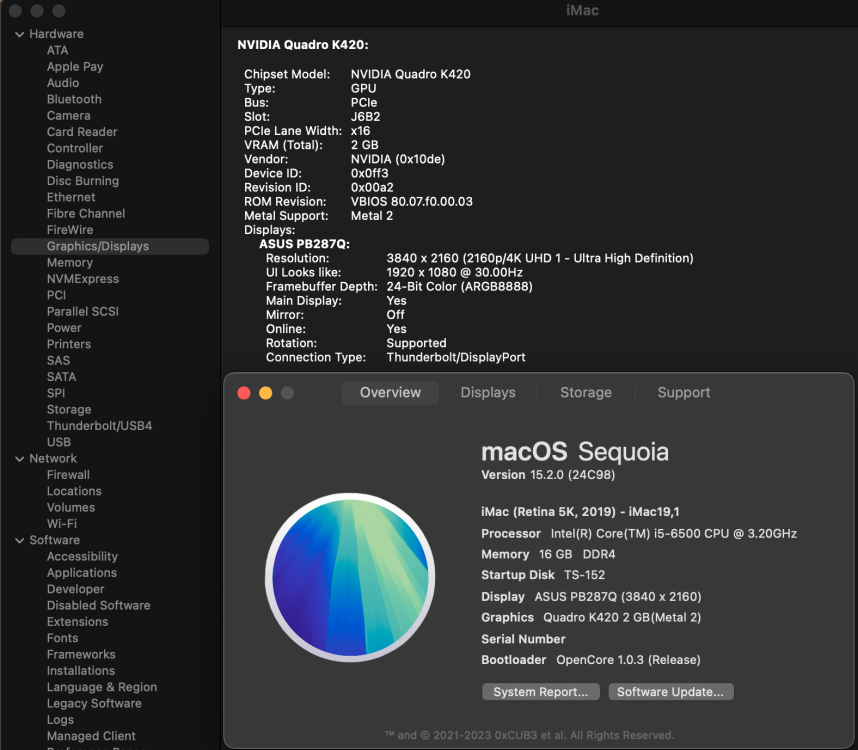Click the macOS Sequoia logo image
This screenshot has height=750, width=858.
(350, 578)
